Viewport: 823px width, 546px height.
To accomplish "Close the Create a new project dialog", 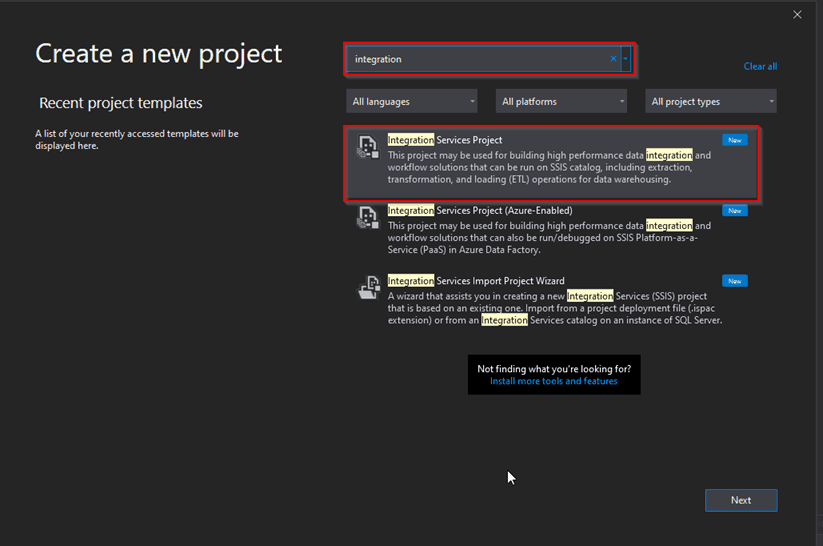I will tap(797, 15).
